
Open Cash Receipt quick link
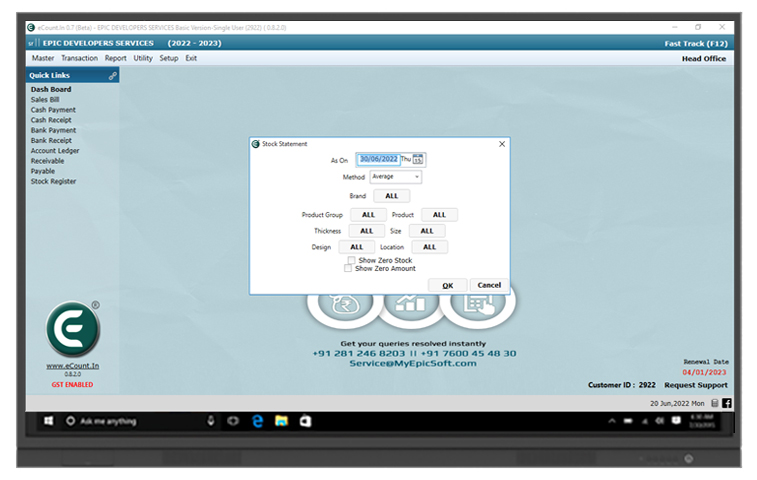point(51,120)
